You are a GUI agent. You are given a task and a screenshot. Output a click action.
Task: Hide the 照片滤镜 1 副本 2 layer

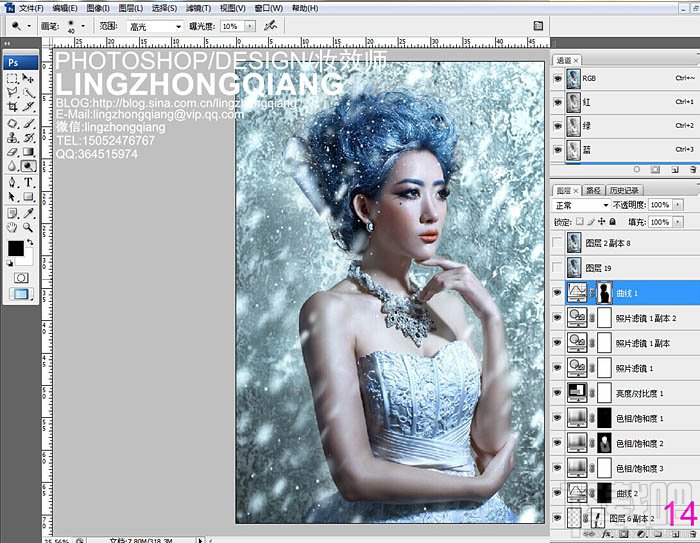point(557,317)
